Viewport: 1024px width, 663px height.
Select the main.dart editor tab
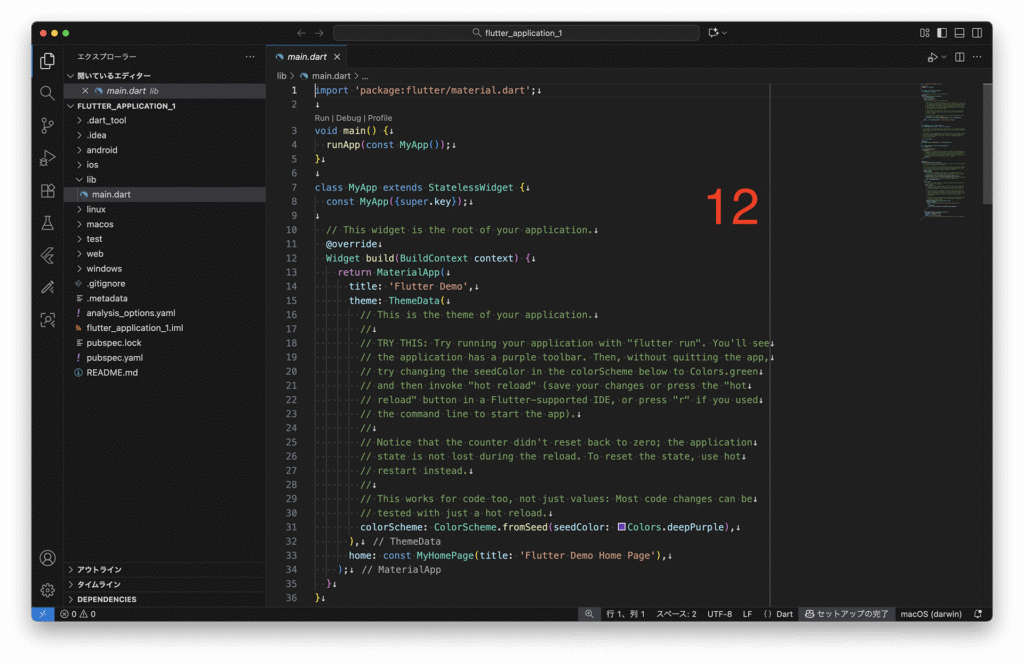306,58
